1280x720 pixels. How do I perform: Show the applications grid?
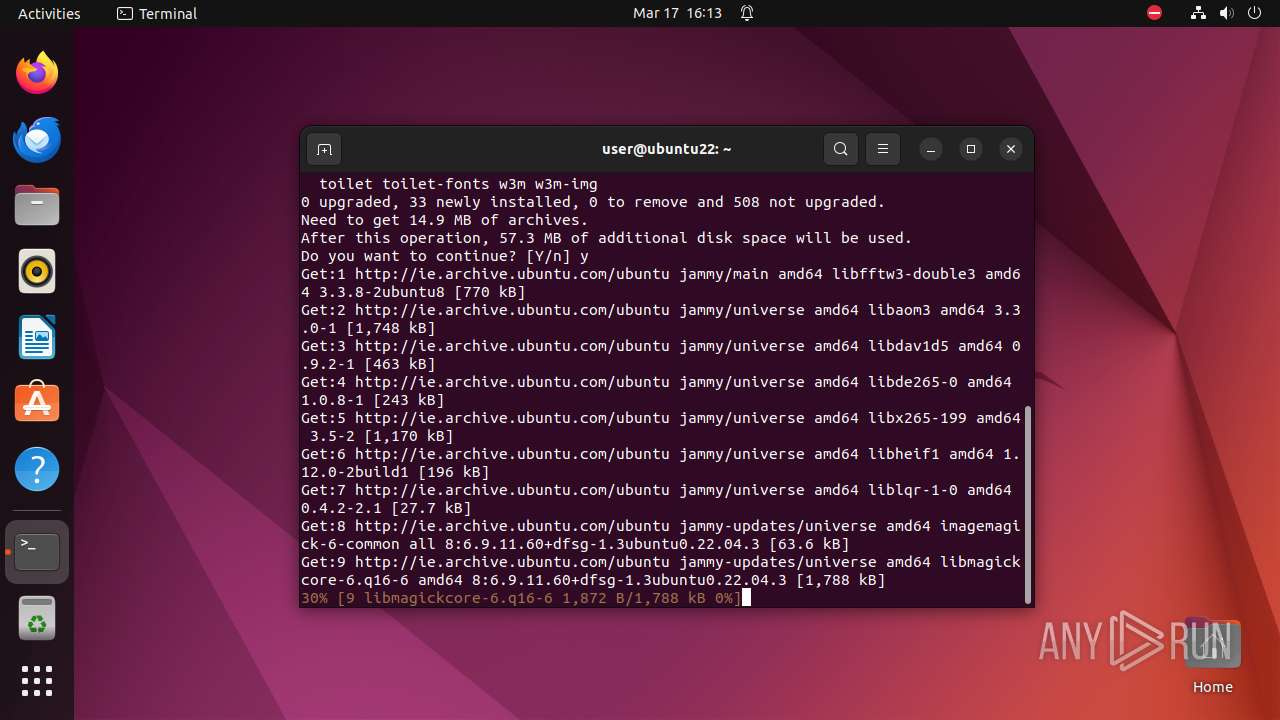click(37, 681)
